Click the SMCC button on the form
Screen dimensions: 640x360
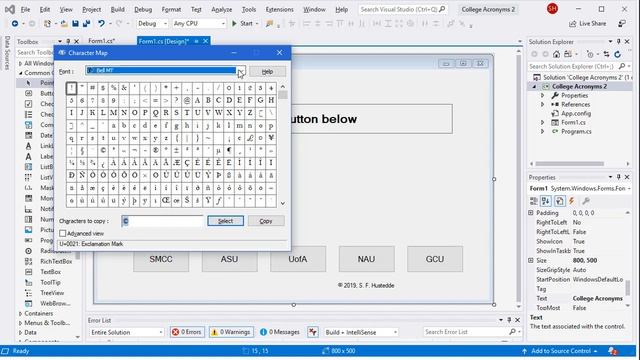pos(161,259)
